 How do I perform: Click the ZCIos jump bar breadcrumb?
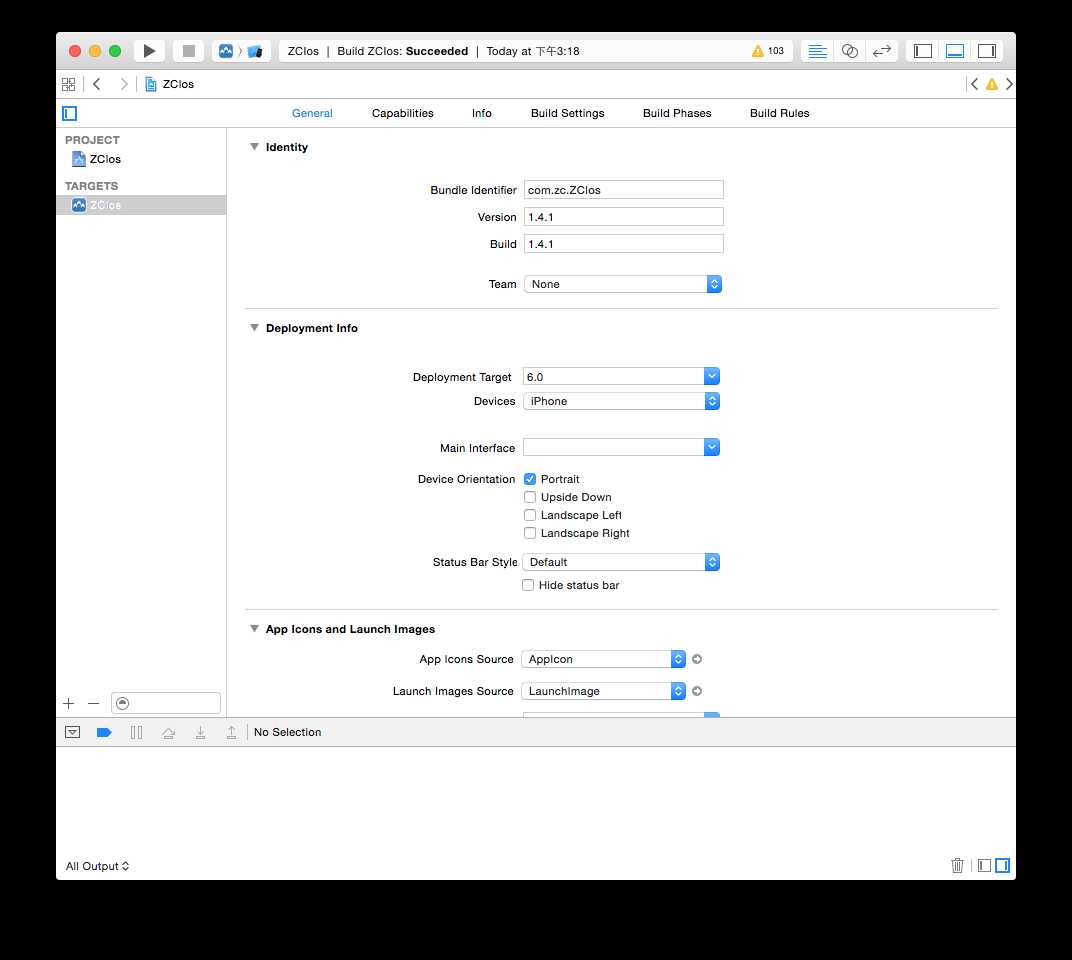click(170, 84)
